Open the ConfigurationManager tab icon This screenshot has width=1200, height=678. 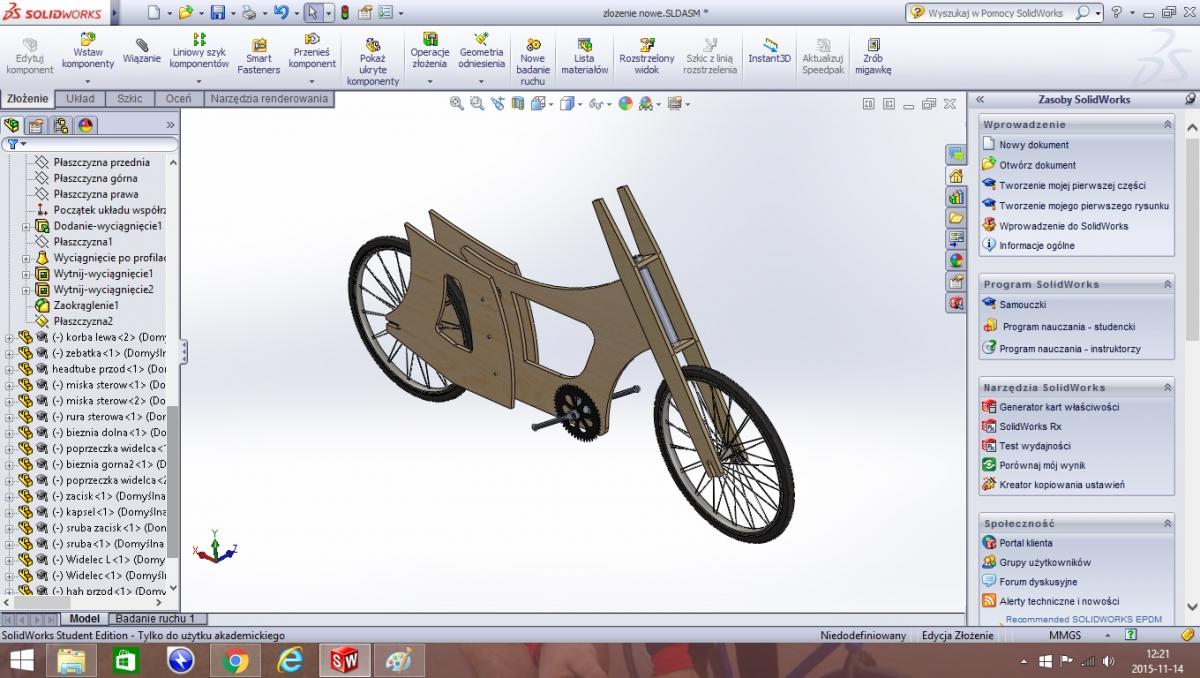click(61, 125)
